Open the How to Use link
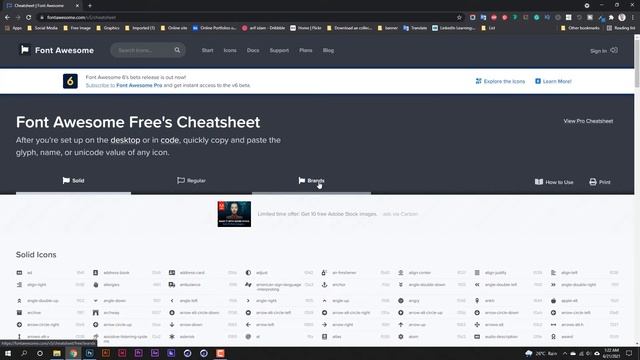This screenshot has width=640, height=360. pyautogui.click(x=554, y=182)
